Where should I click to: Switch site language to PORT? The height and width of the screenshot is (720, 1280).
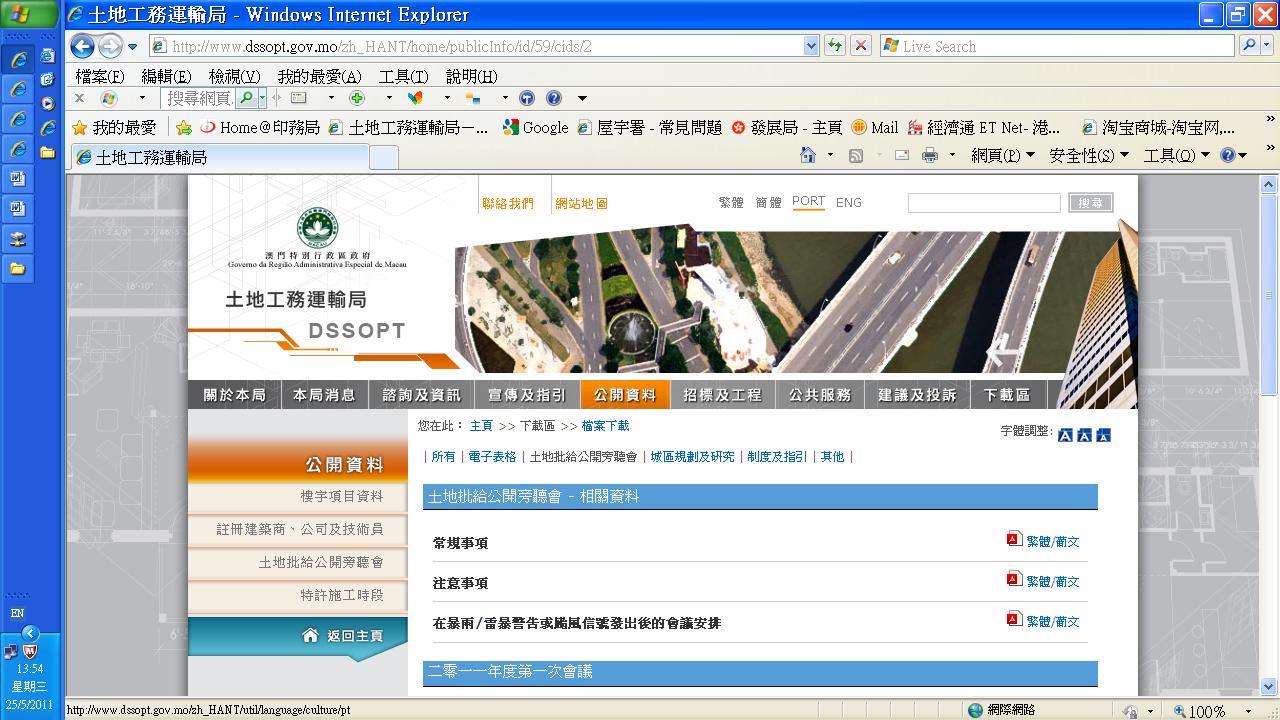click(808, 202)
